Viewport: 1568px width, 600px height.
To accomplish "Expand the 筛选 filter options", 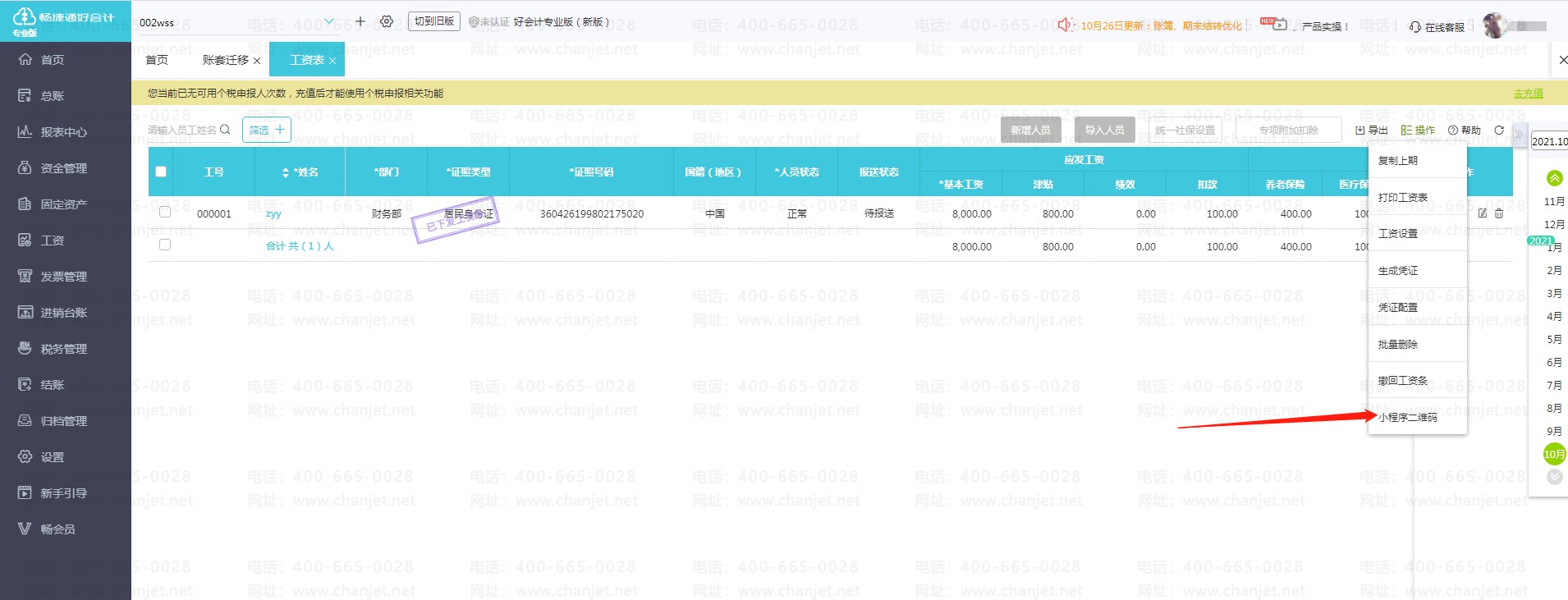I will tap(267, 130).
